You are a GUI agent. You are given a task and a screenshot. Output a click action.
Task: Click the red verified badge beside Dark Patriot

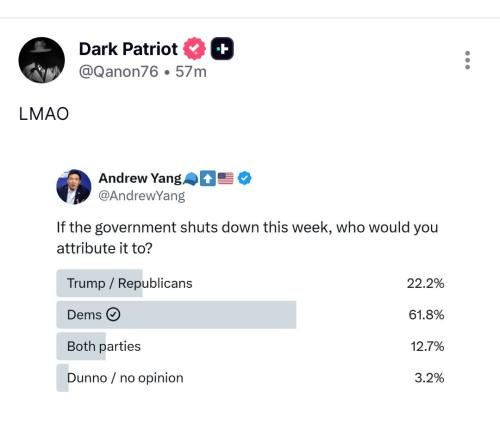tap(194, 49)
